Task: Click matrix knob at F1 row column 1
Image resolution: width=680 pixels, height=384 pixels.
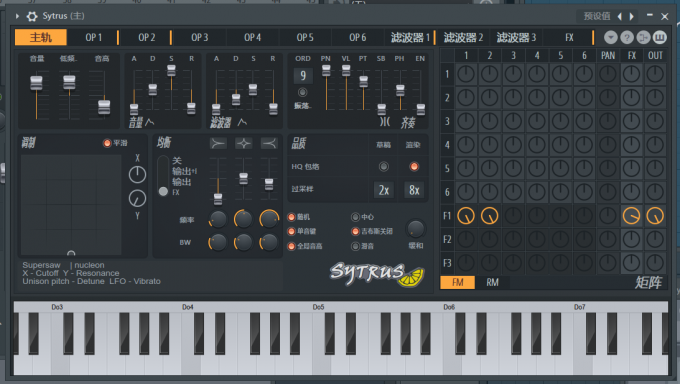Action: click(x=466, y=216)
